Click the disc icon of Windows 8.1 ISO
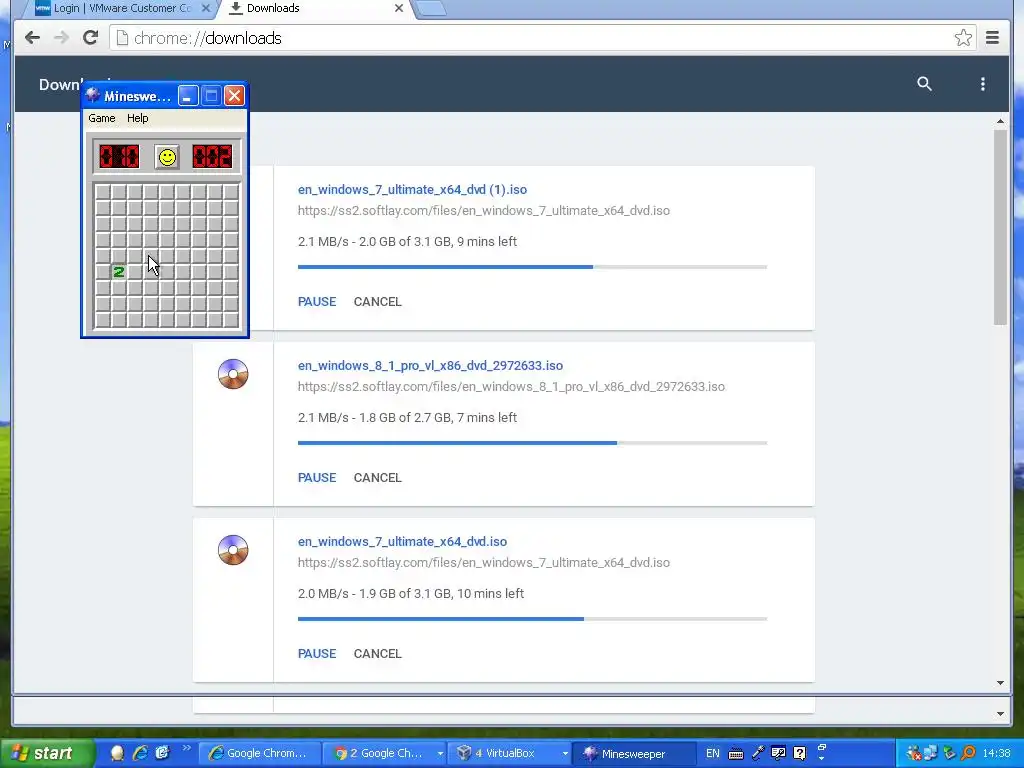 pos(233,374)
